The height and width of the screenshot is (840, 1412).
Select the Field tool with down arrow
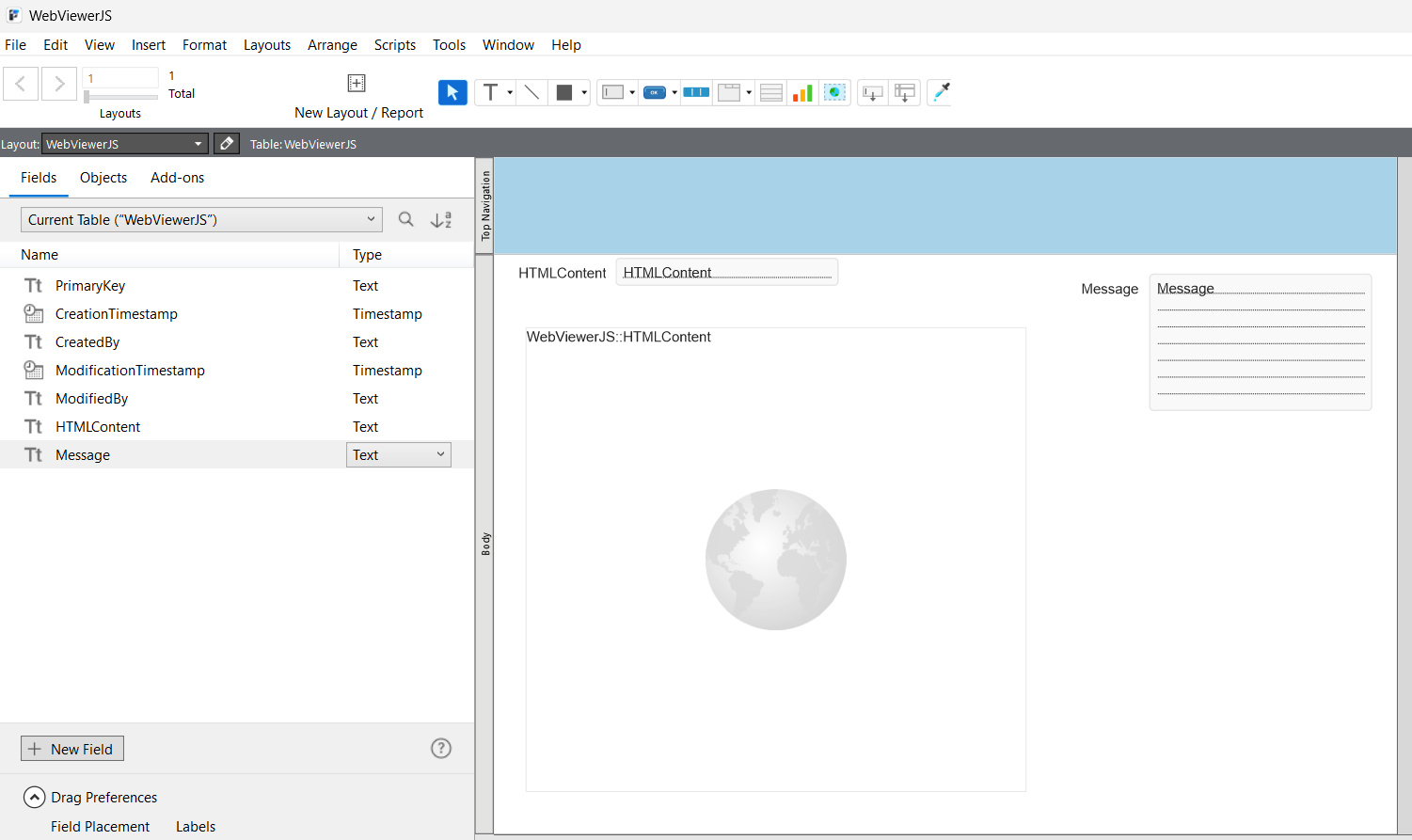873,92
